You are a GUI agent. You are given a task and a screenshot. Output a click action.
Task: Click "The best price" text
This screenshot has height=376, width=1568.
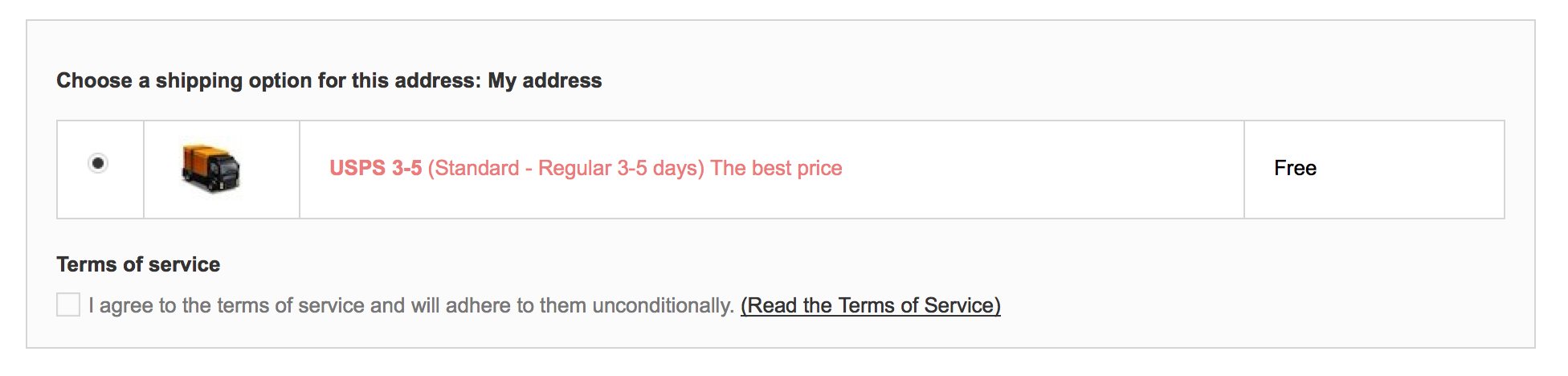[x=777, y=168]
